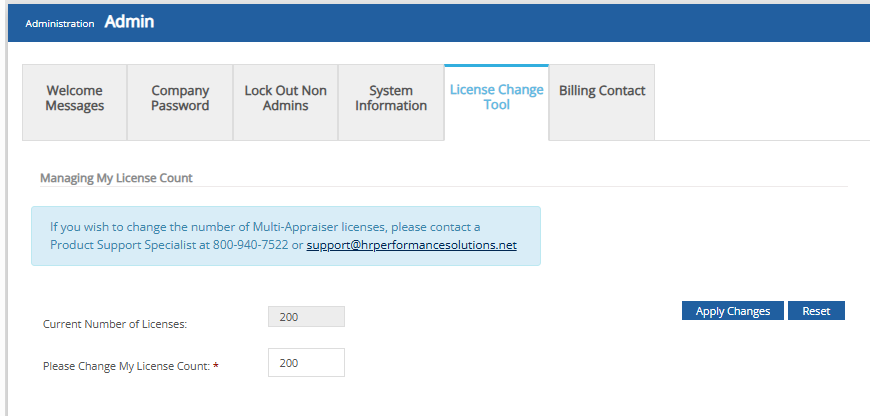Viewport: 870px width, 416px height.
Task: Go to the System Information tab
Action: click(x=391, y=98)
